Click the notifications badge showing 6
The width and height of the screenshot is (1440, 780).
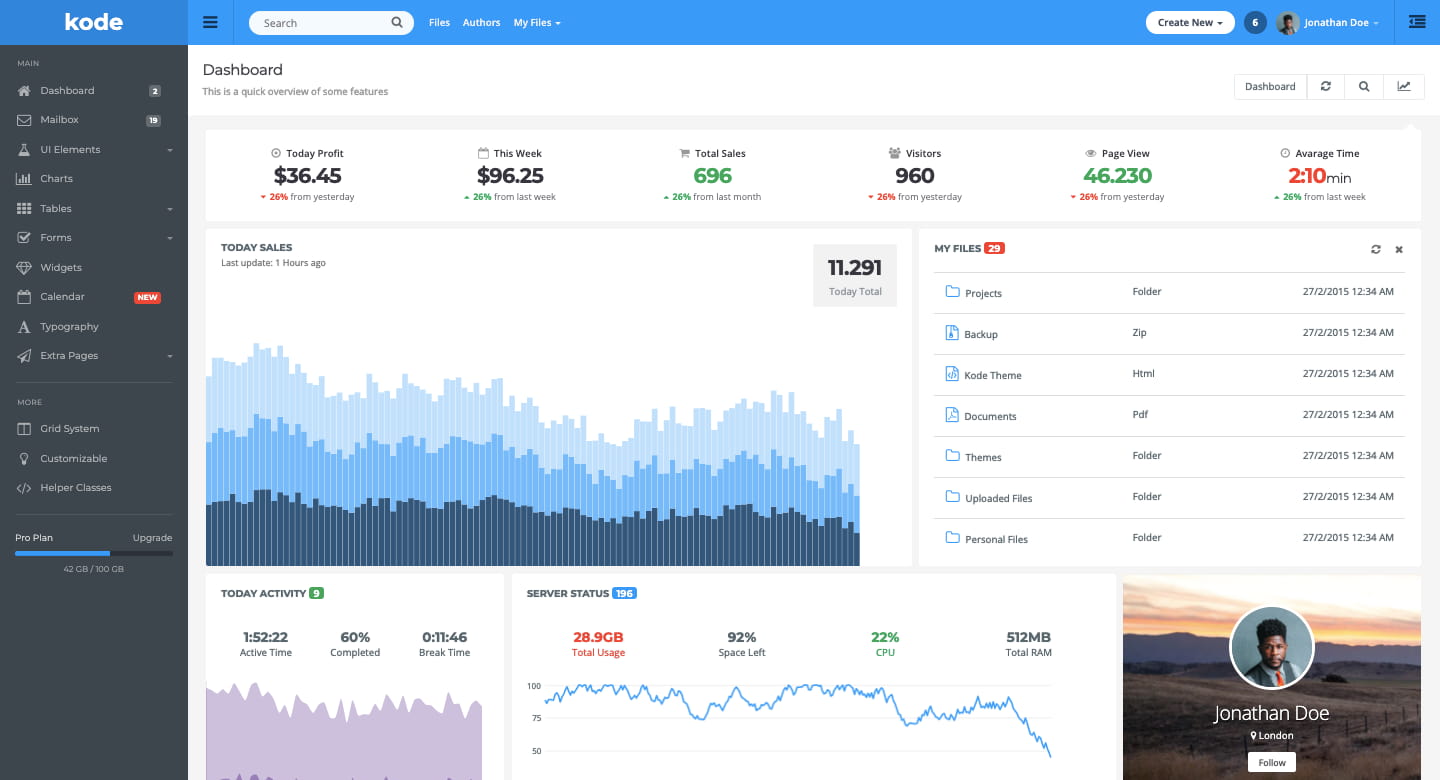1255,22
